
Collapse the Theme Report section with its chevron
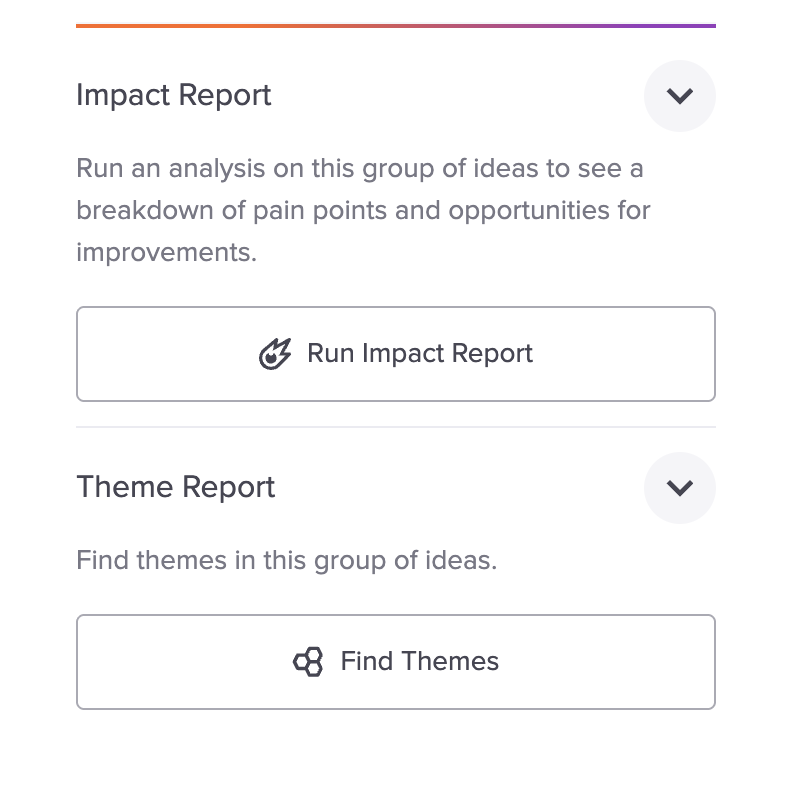[679, 488]
